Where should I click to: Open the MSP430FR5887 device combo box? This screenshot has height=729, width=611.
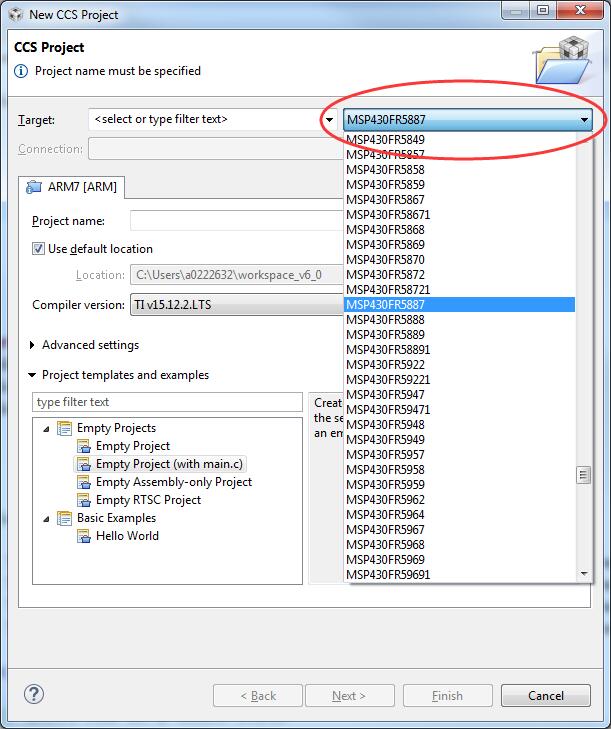pyautogui.click(x=467, y=119)
